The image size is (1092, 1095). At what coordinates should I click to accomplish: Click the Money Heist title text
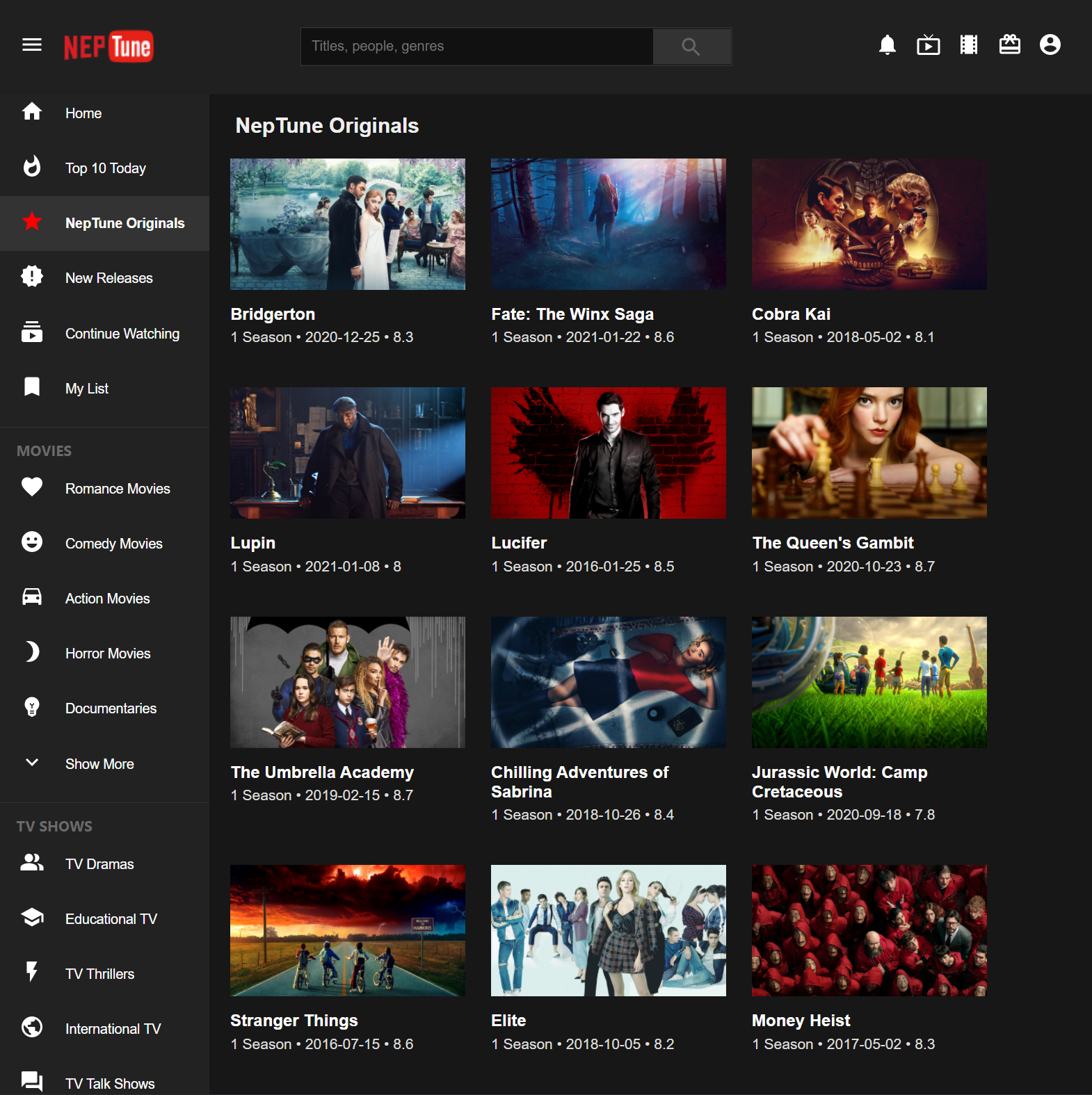801,1021
